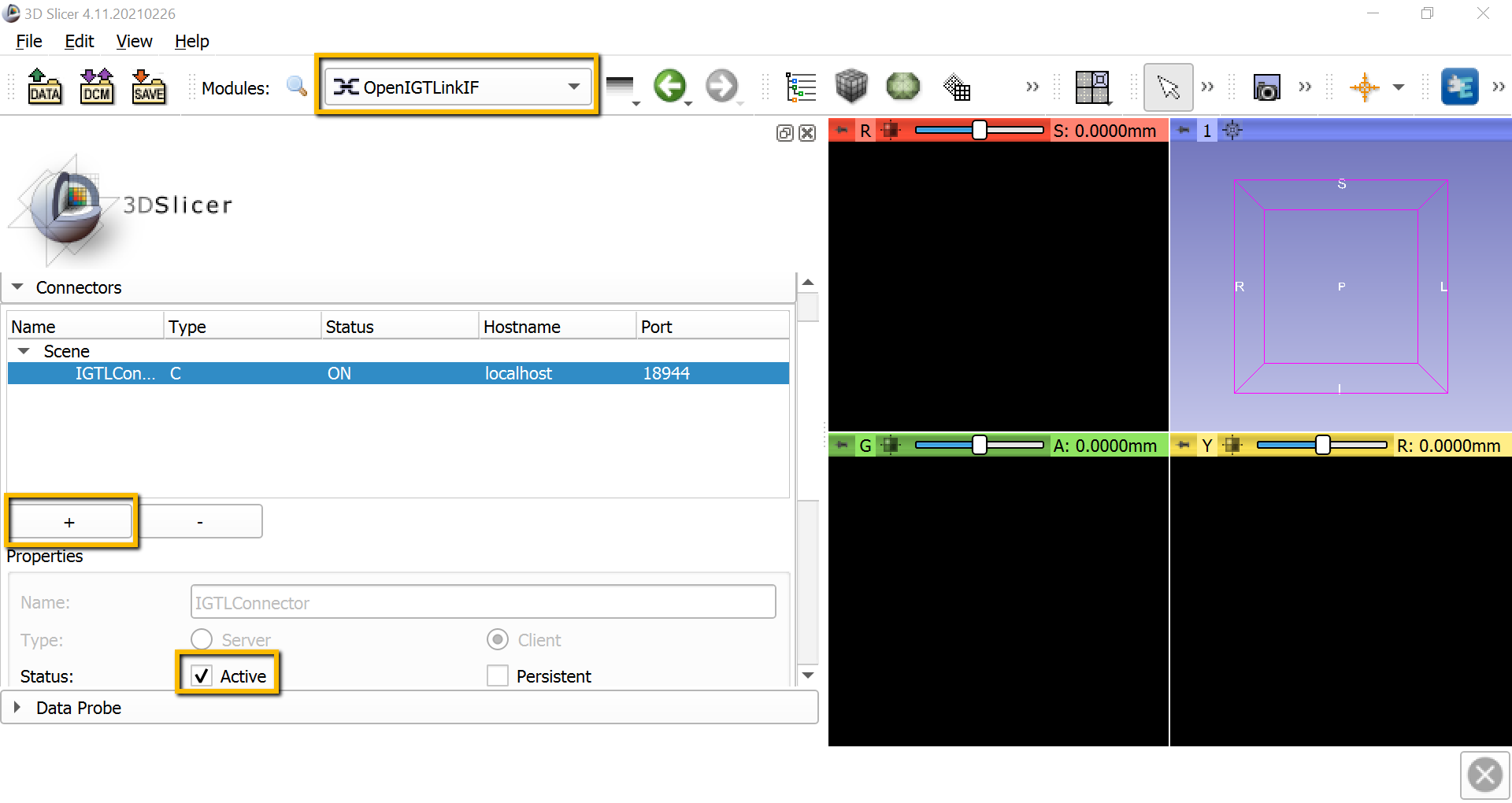Maximize the yellow slice view icon
Image resolution: width=1512 pixels, height=803 pixels.
click(1232, 445)
